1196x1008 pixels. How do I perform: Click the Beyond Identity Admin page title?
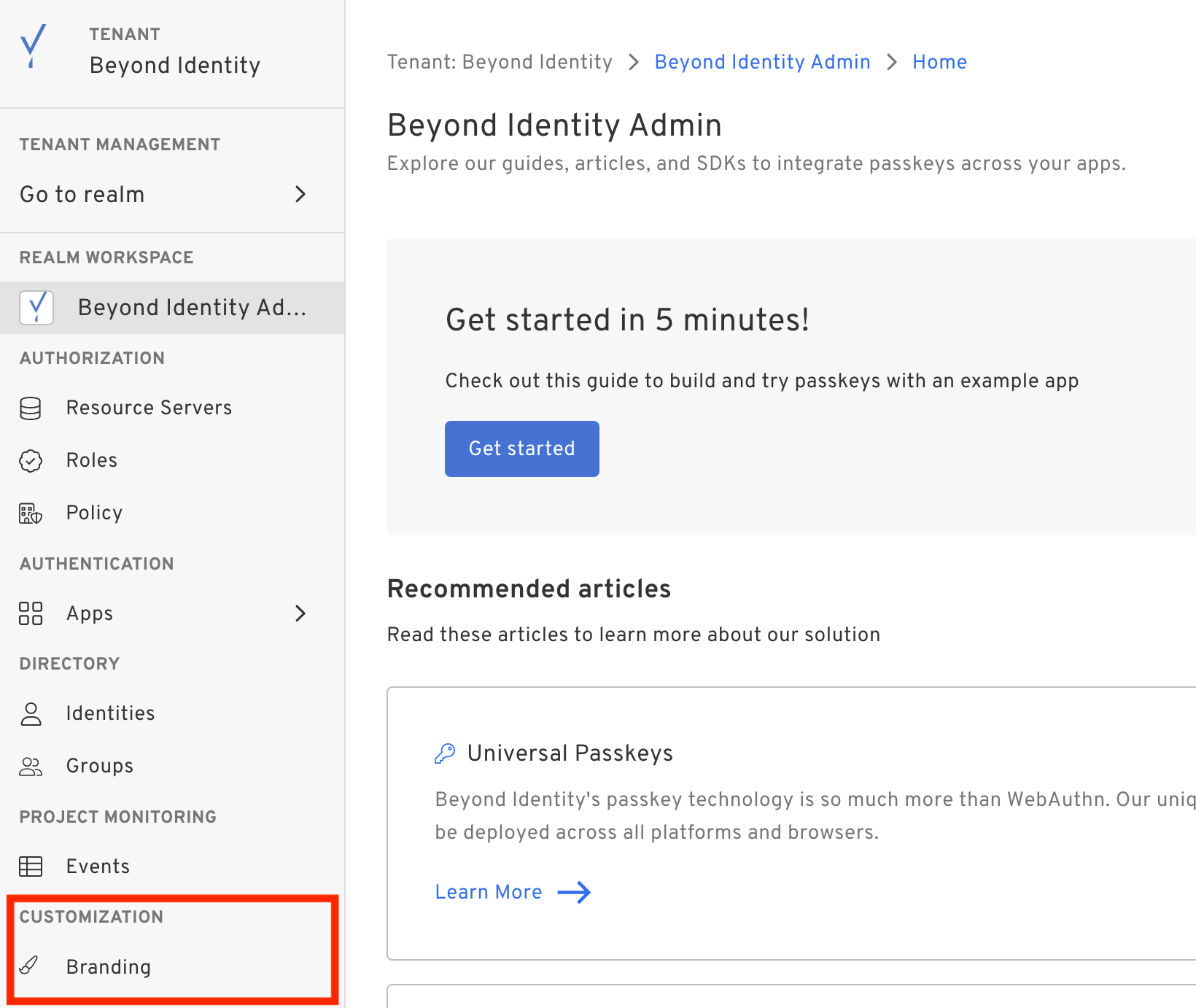pos(555,125)
